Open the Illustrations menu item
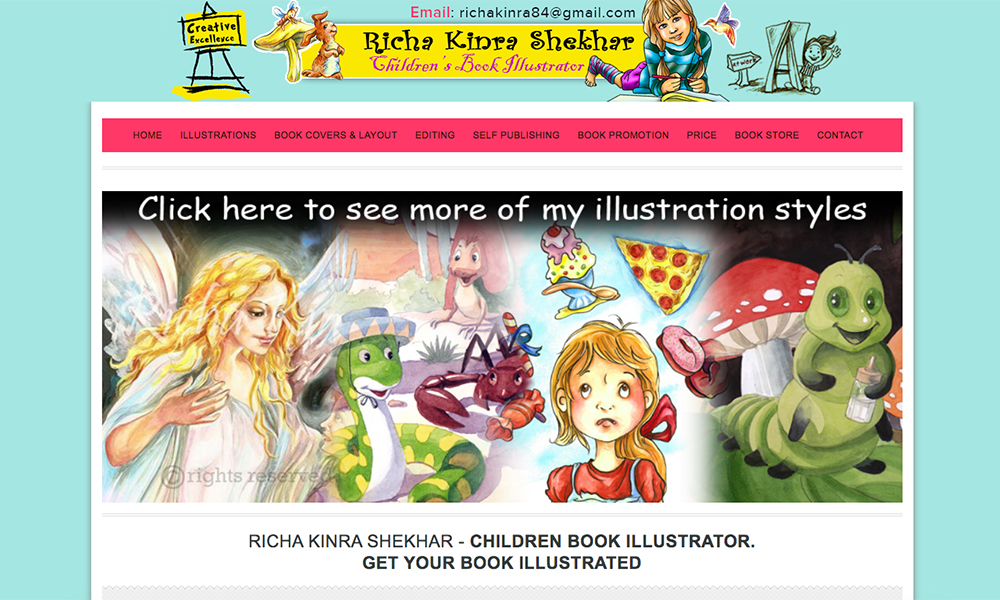 pos(218,135)
